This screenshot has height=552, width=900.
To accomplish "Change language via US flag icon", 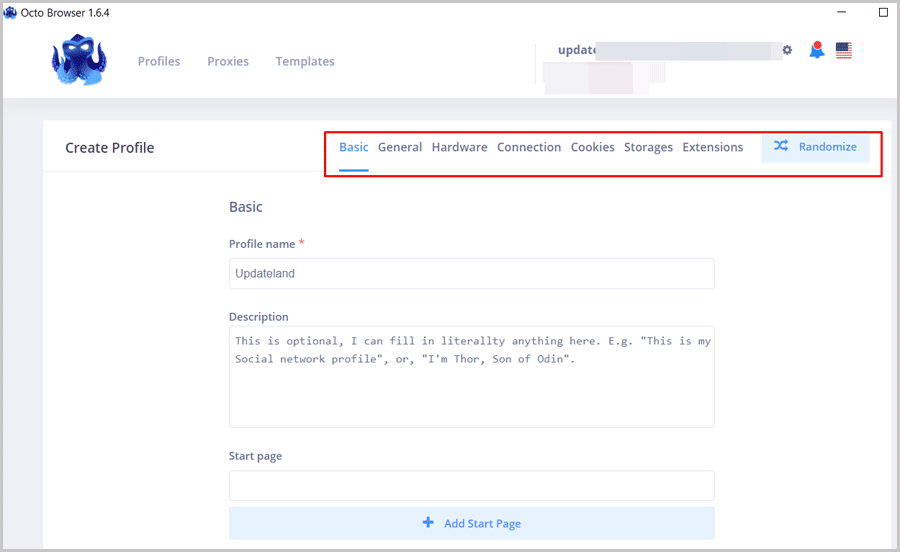I will coord(844,50).
